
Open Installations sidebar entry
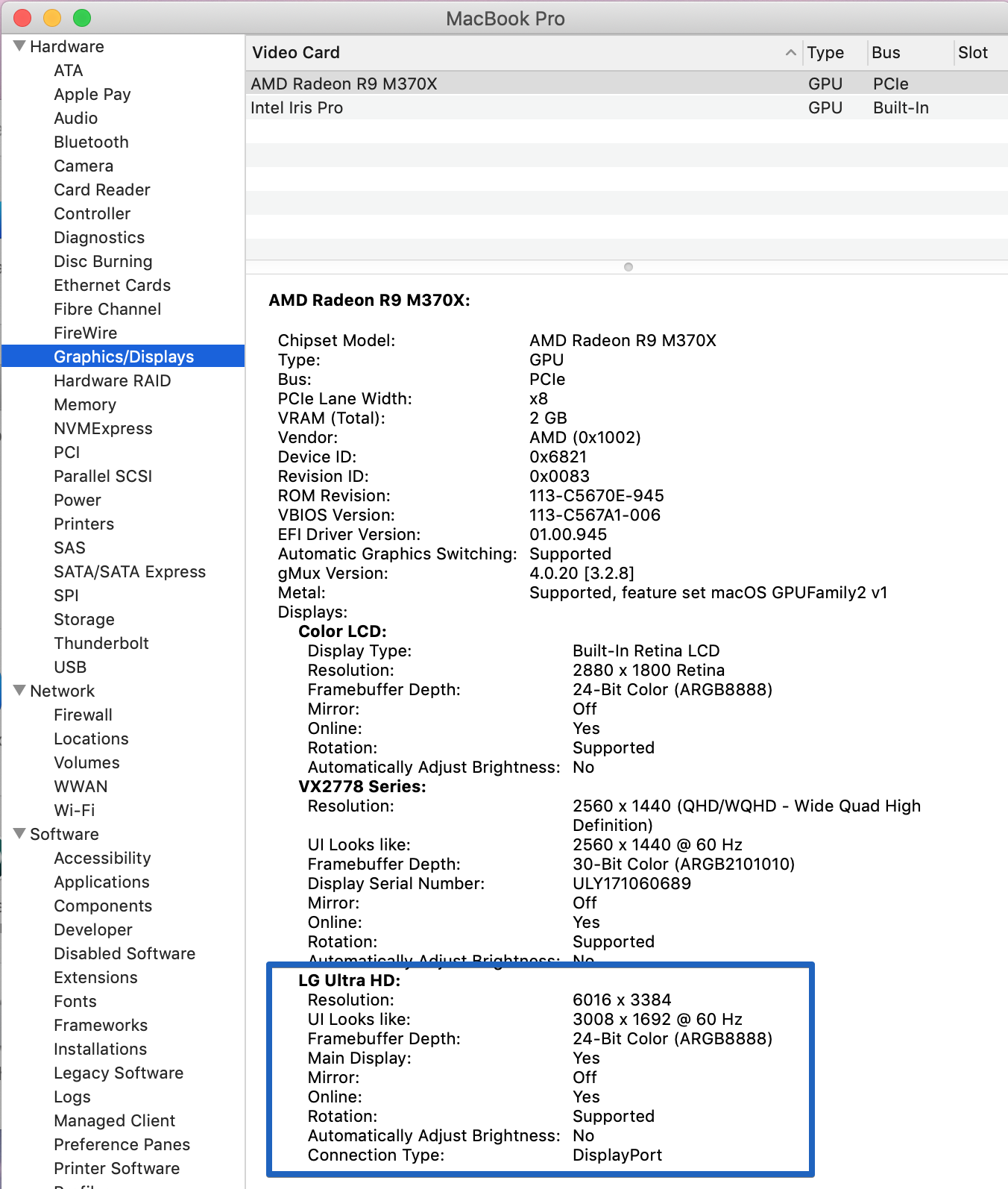[101, 1049]
